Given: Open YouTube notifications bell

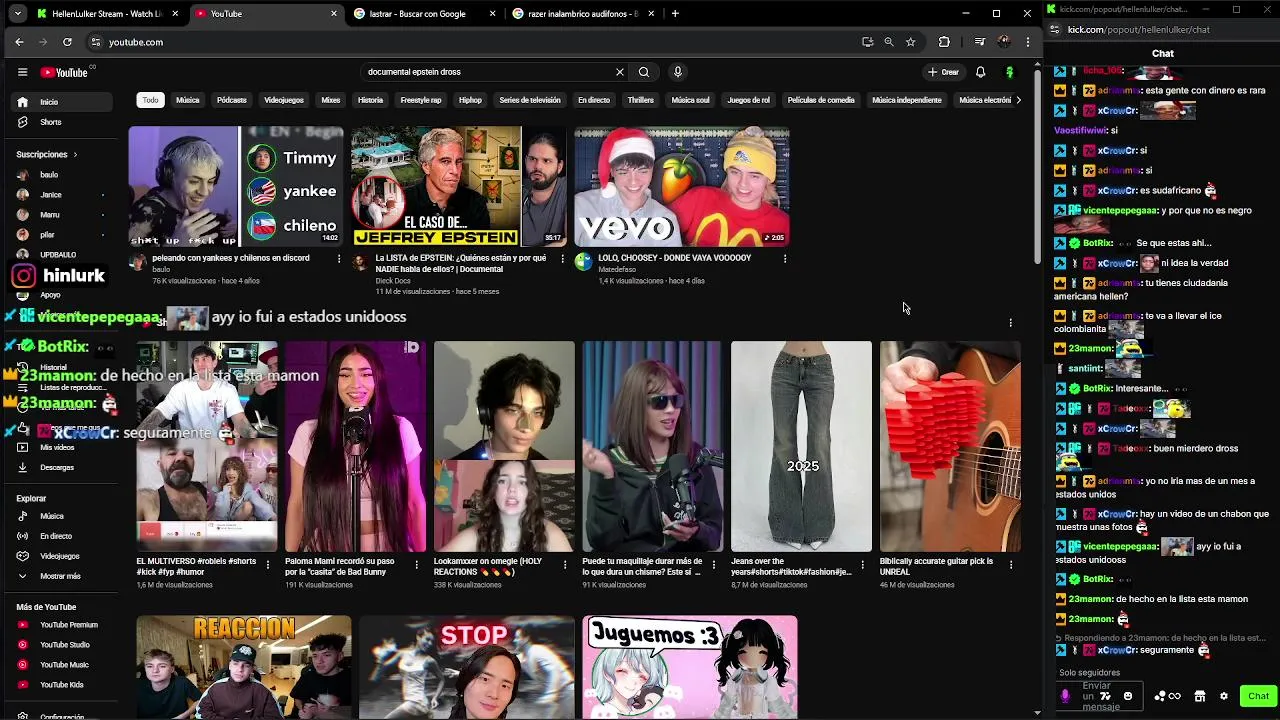Looking at the screenshot, I should pyautogui.click(x=980, y=72).
